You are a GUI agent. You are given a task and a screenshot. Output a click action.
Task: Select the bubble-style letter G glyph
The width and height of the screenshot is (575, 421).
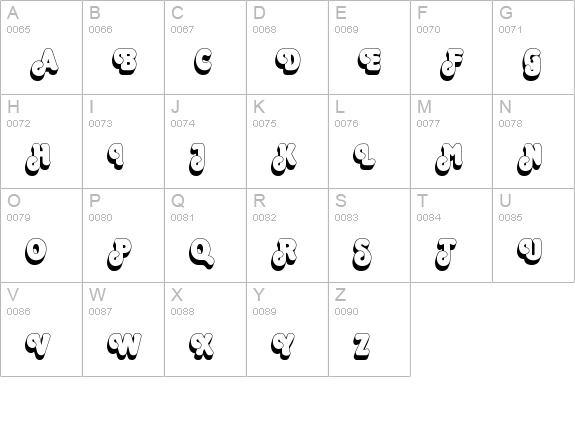coord(532,64)
